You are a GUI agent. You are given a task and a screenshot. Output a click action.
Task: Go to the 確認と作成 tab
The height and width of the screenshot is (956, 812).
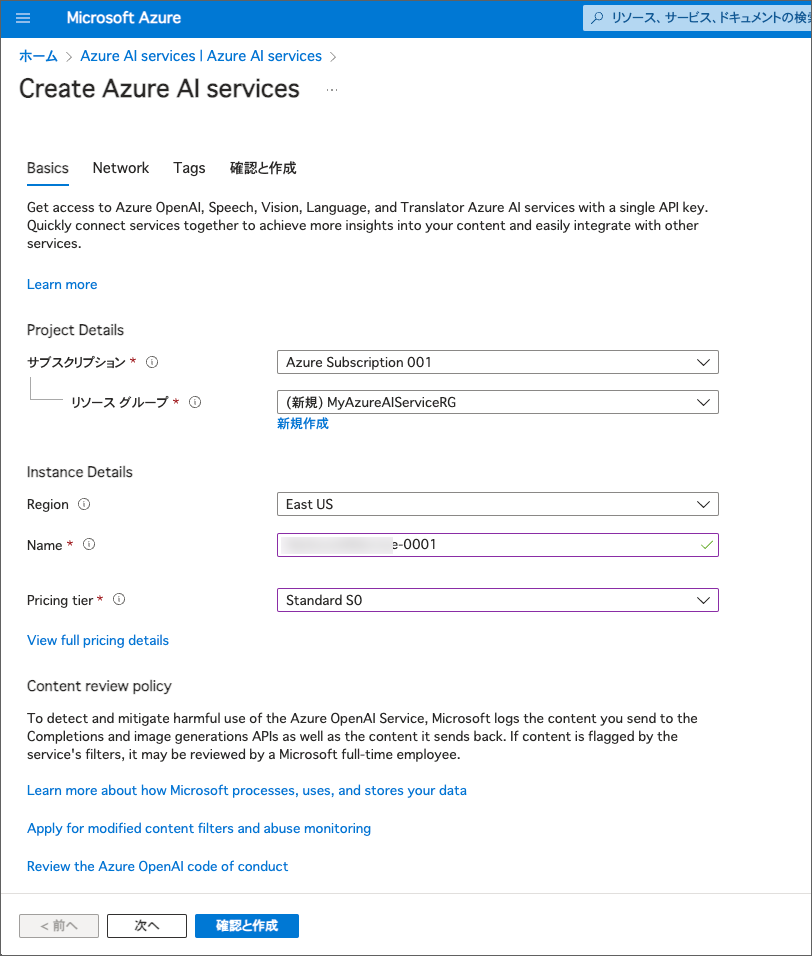263,168
